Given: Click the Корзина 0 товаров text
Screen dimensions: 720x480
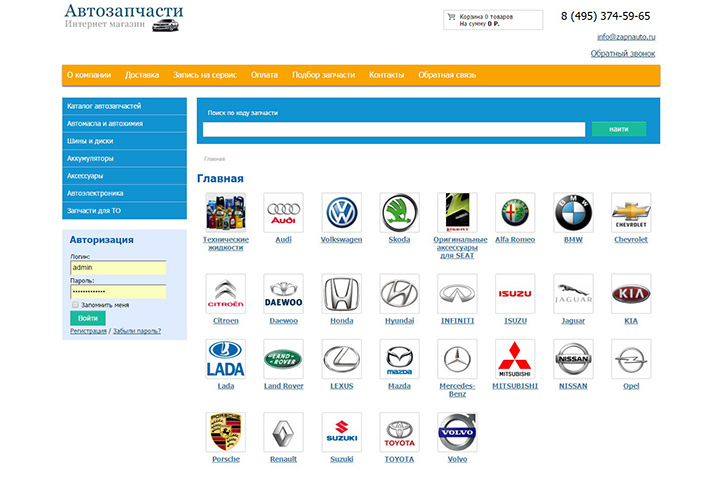Looking at the screenshot, I should [x=486, y=17].
